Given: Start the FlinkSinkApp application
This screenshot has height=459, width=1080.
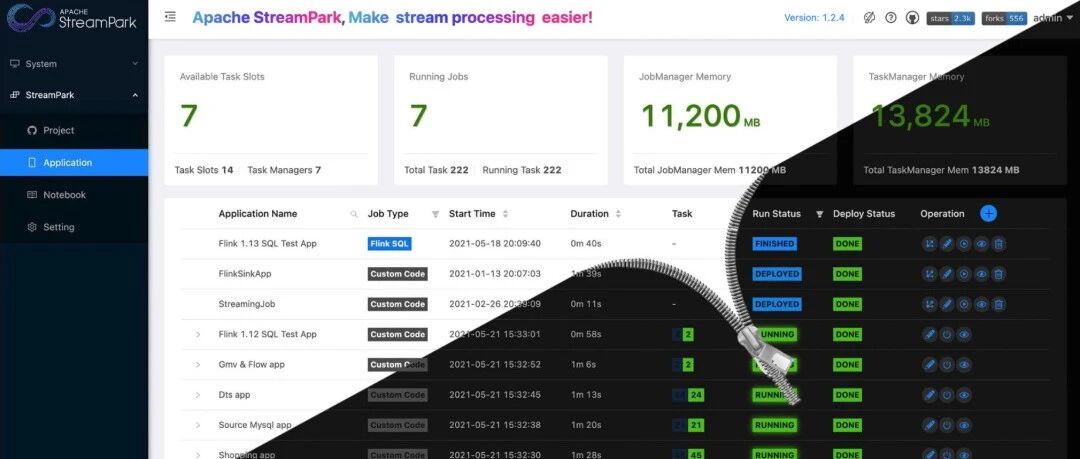Looking at the screenshot, I should click(964, 274).
